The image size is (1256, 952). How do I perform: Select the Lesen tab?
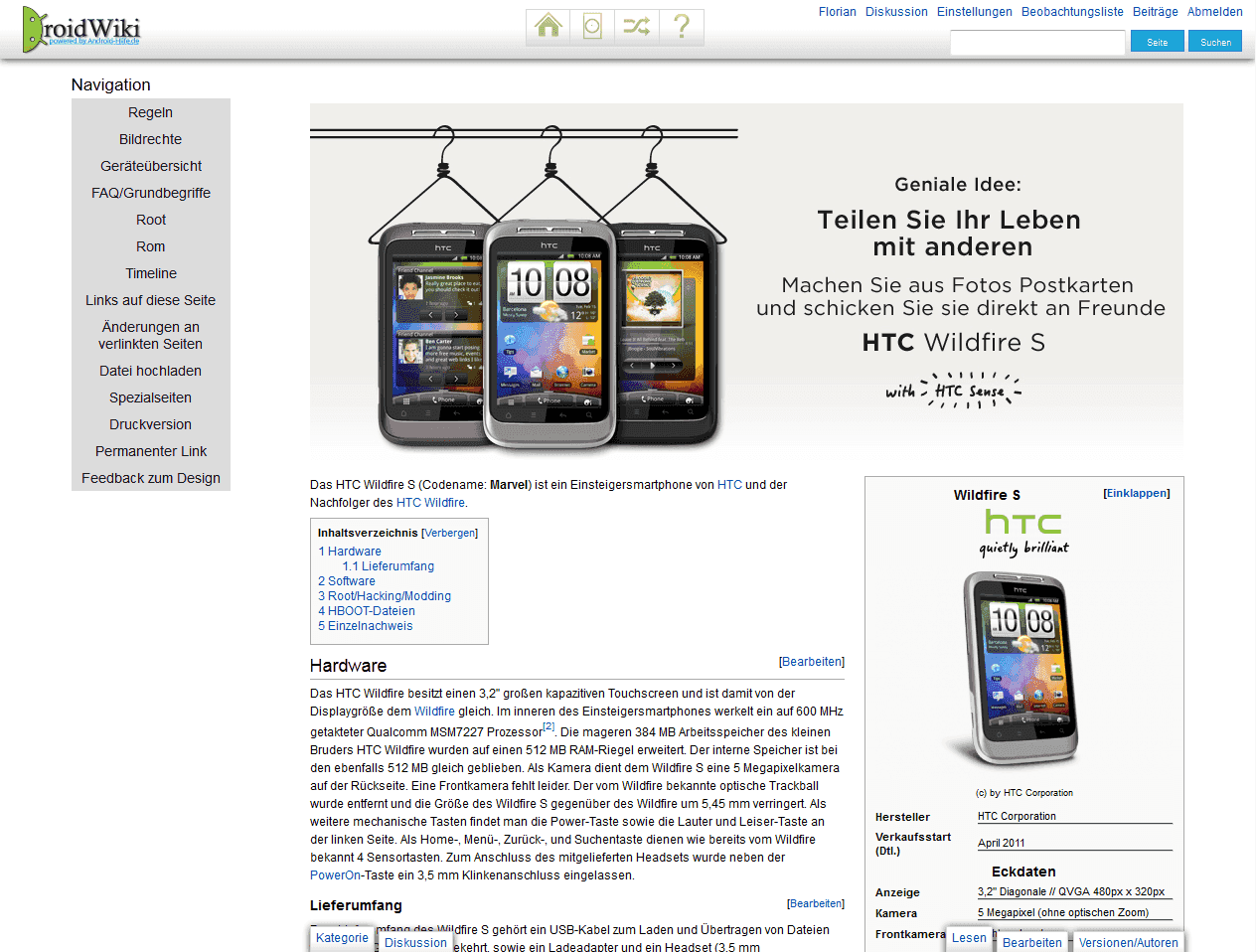tap(969, 938)
